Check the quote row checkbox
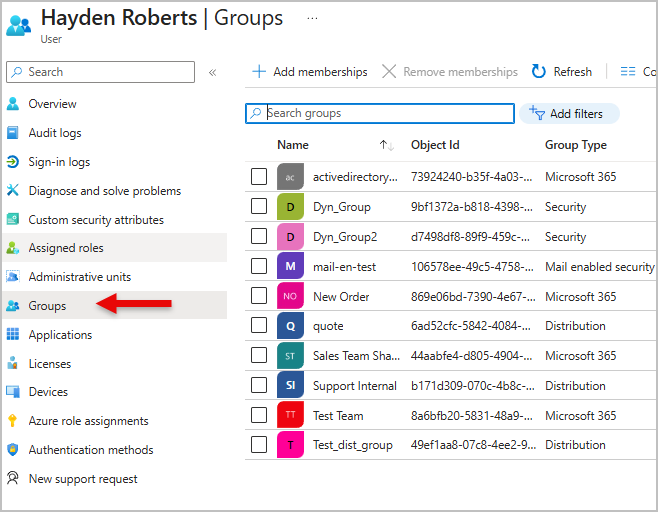 tap(259, 325)
